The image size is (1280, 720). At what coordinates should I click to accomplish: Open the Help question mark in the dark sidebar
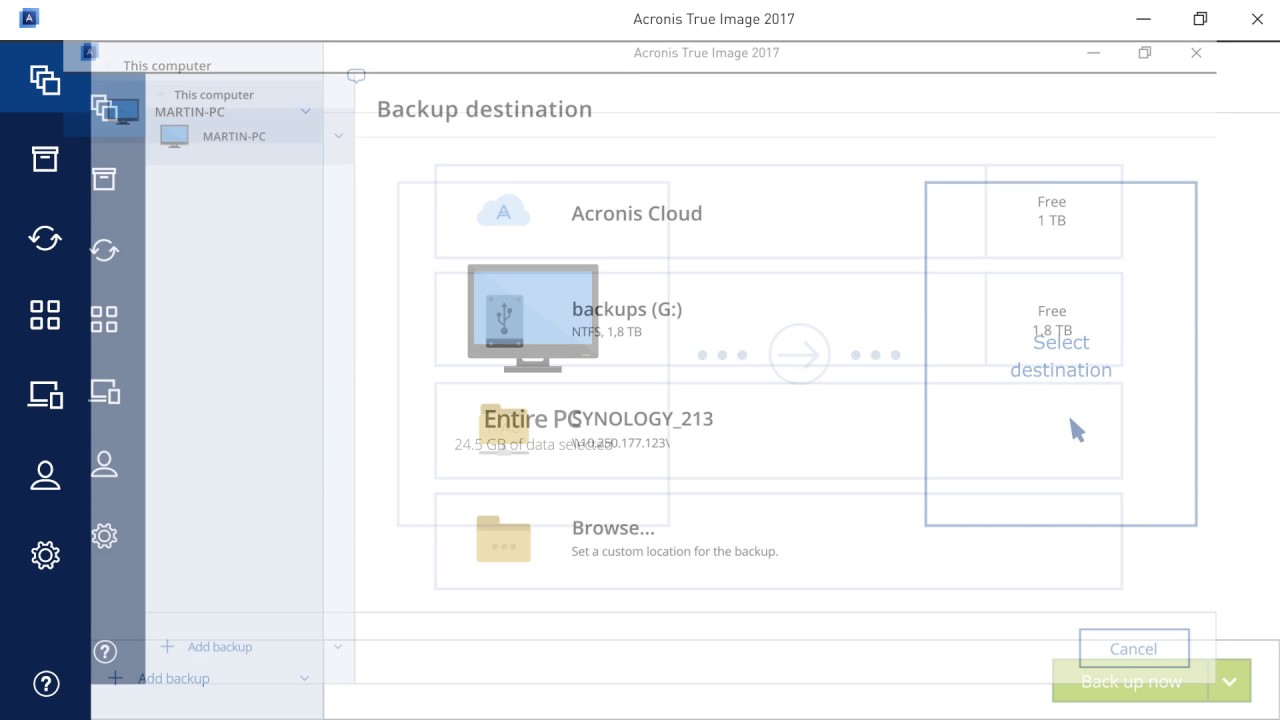[x=45, y=684]
